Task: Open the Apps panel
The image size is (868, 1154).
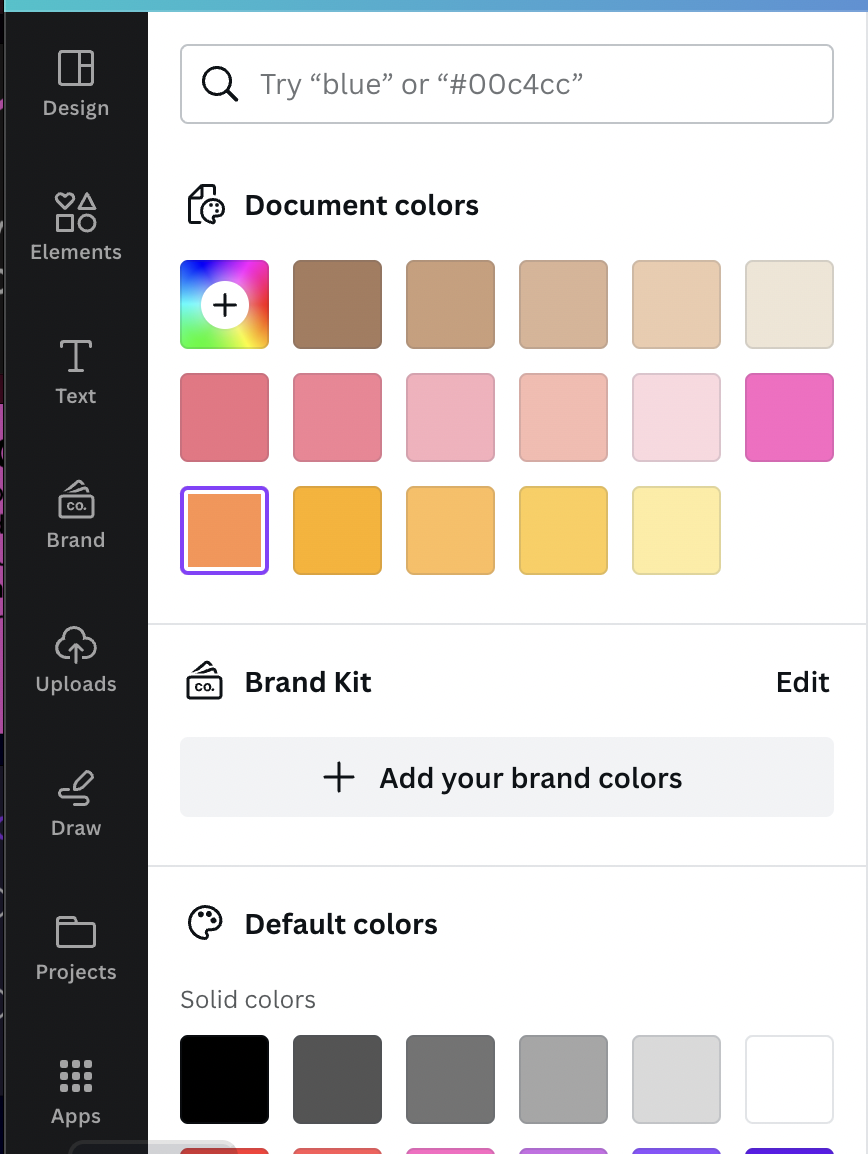Action: [x=75, y=1089]
